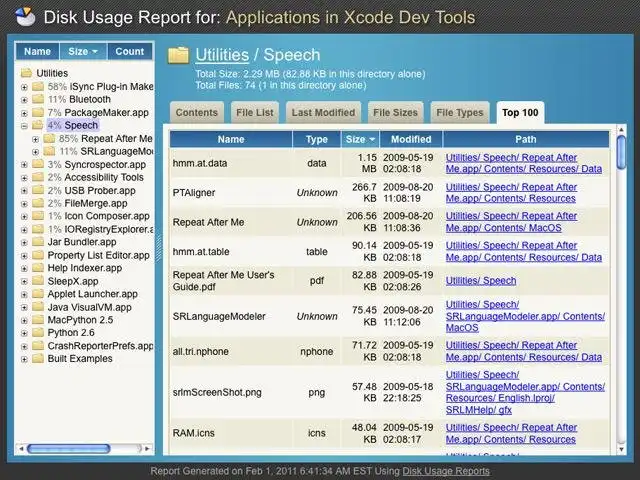The image size is (640, 480).
Task: Open path link for hmm.at.data row
Action: (524, 163)
